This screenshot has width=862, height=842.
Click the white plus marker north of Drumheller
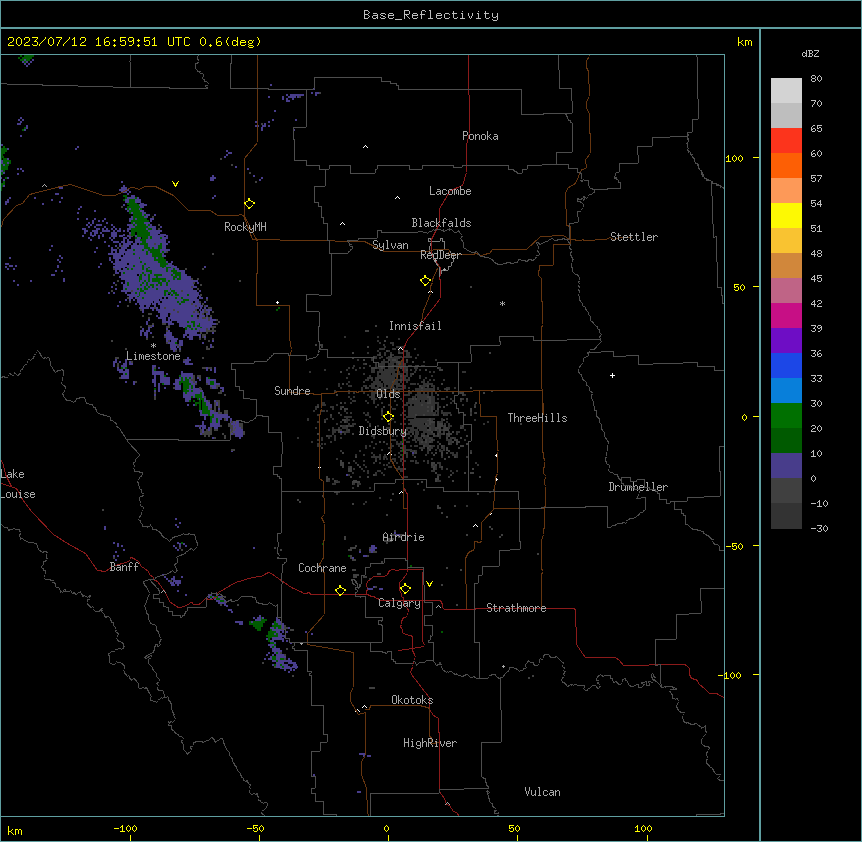[x=612, y=375]
